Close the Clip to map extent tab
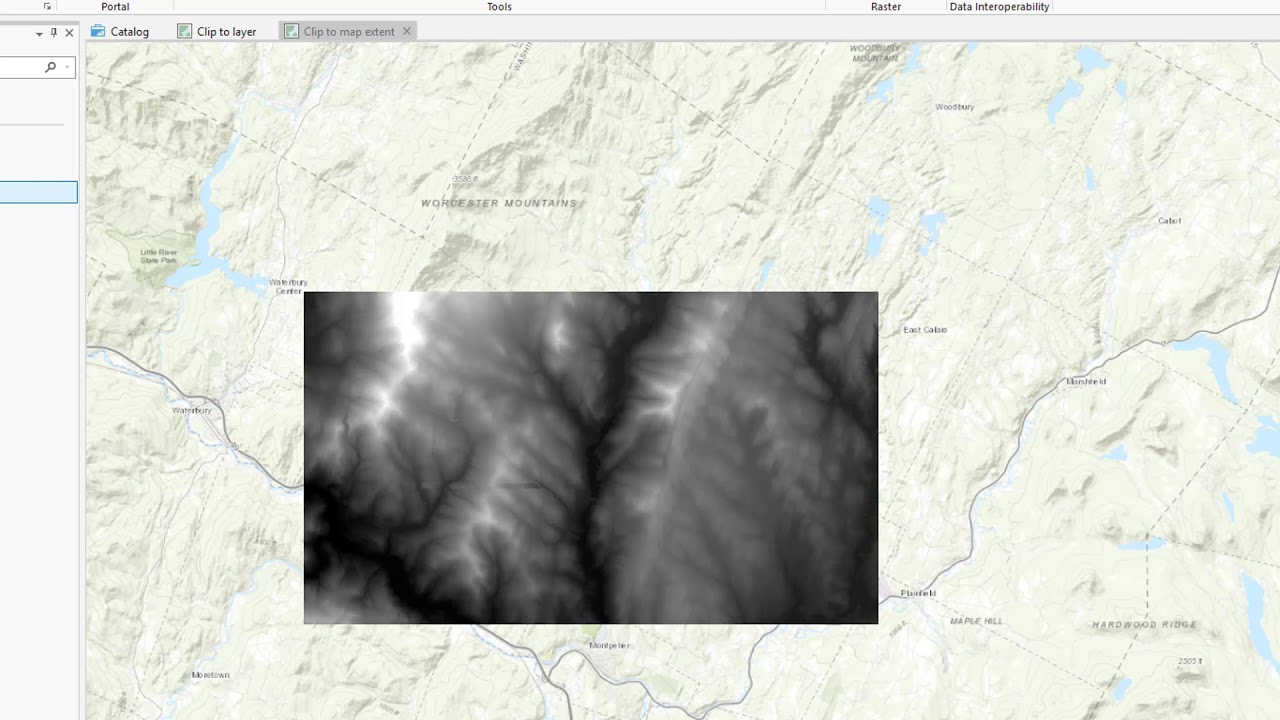Image resolution: width=1280 pixels, height=720 pixels. pyautogui.click(x=406, y=31)
